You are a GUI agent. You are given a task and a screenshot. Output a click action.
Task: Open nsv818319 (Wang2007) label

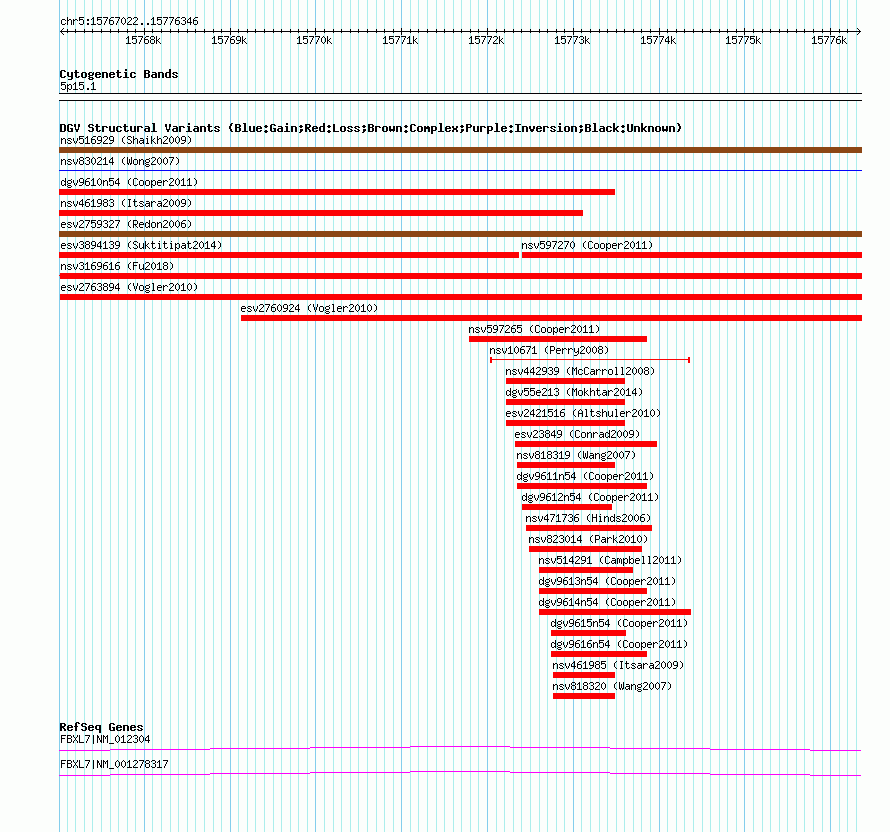tap(576, 455)
